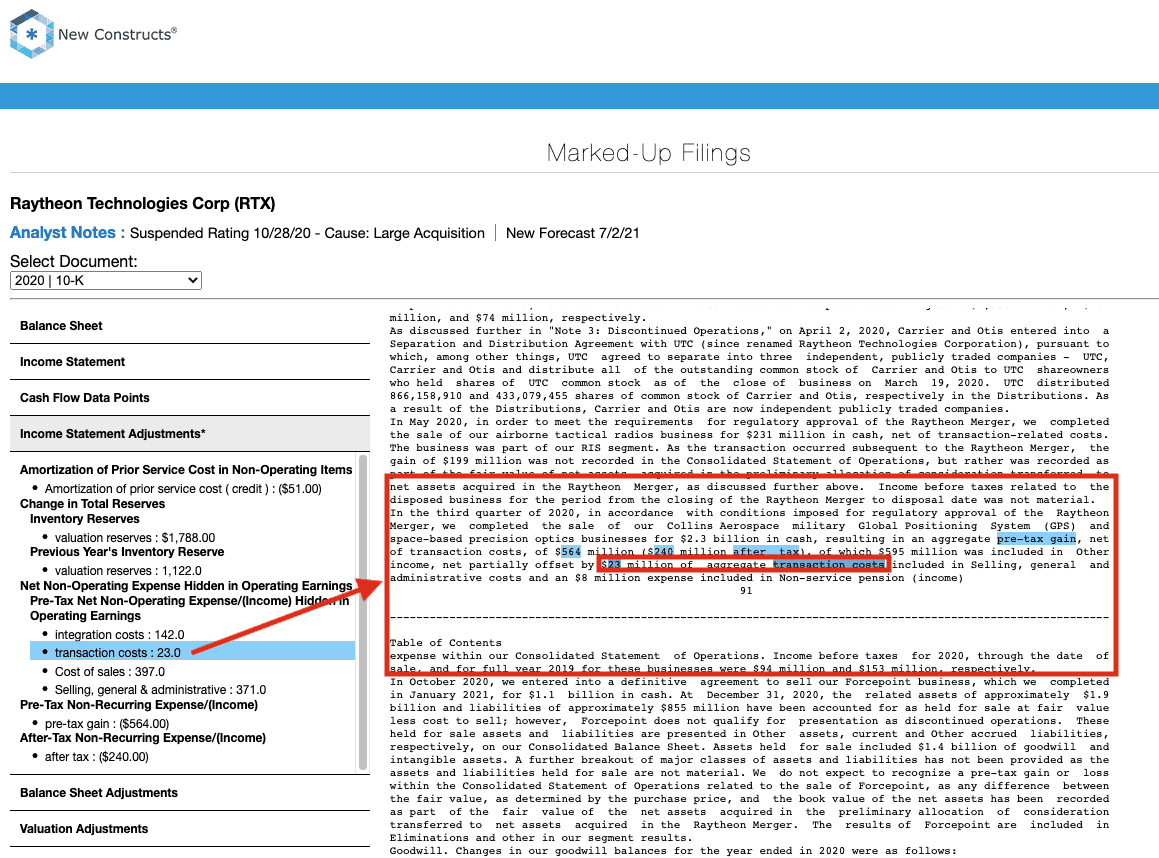Select Selling, general & administrative : 371.0 item
This screenshot has height=858, width=1159.
click(x=160, y=690)
